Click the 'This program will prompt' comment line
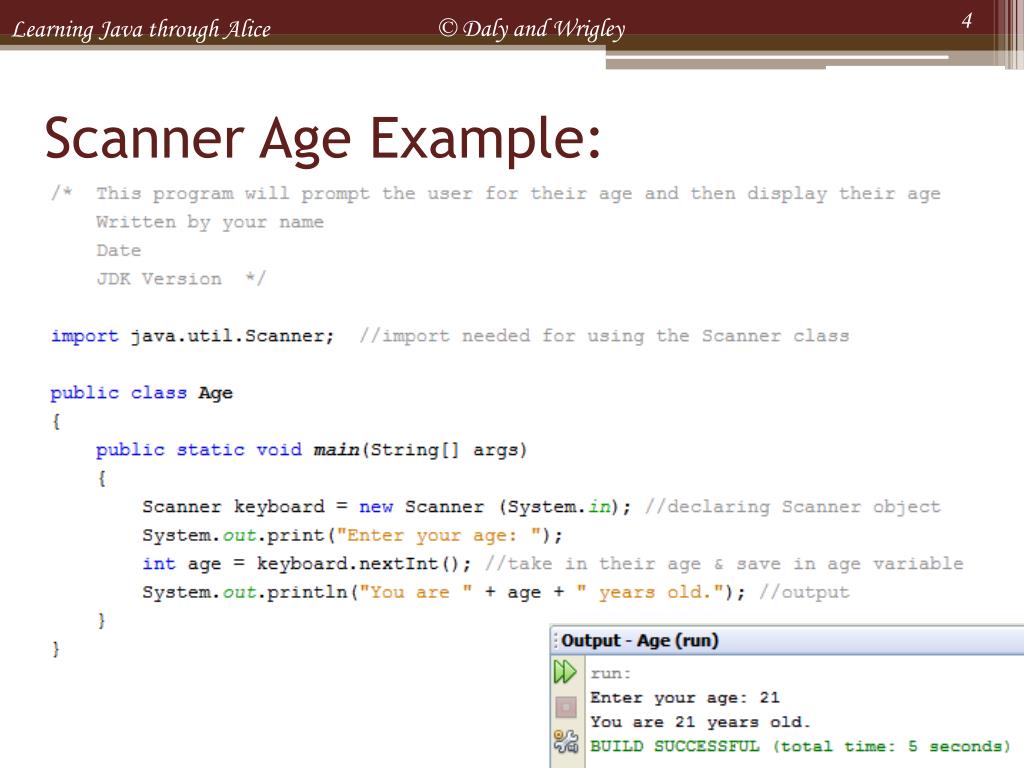The image size is (1024, 768). 496,193
